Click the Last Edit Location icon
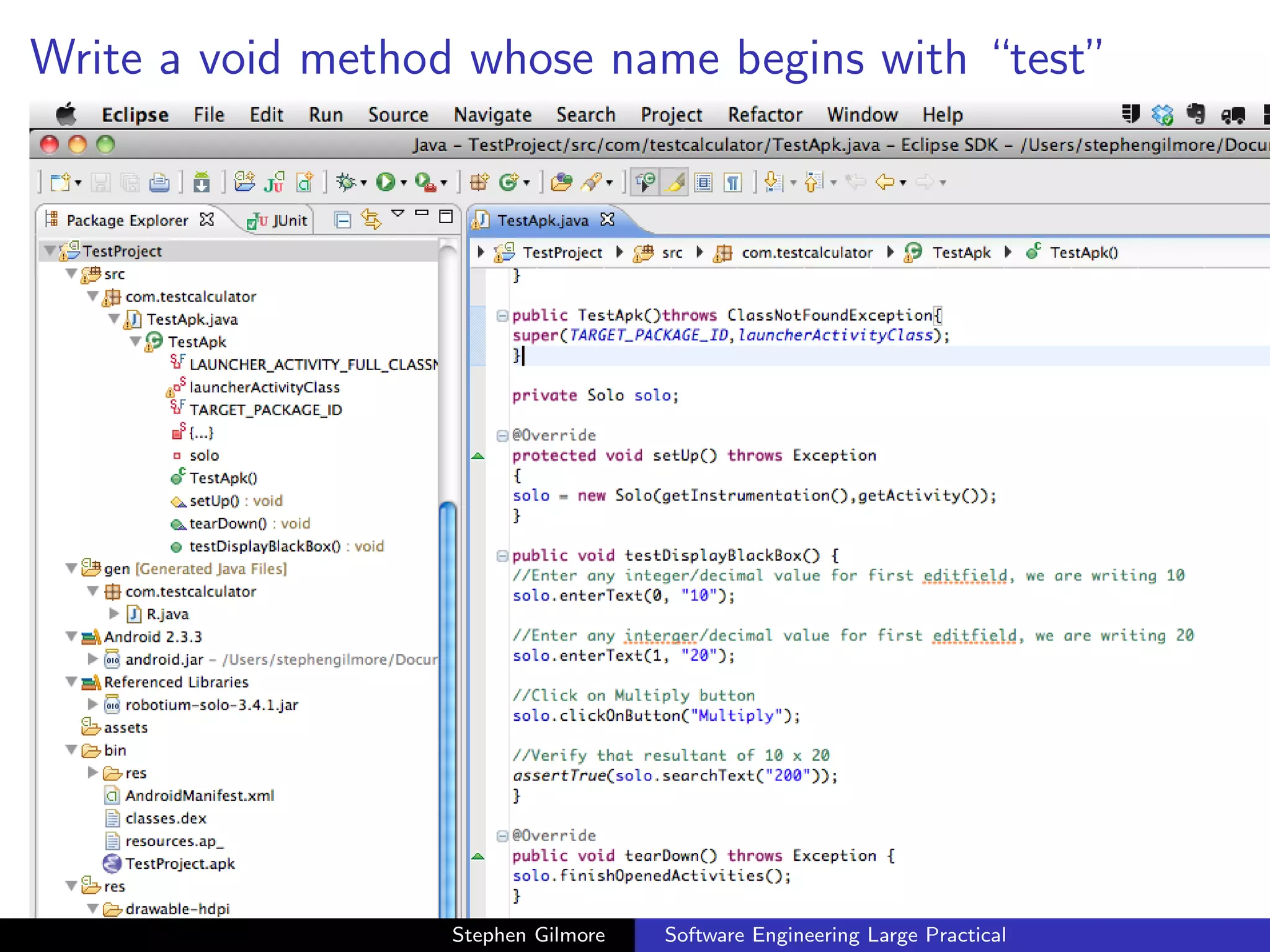The height and width of the screenshot is (952, 1270). [856, 182]
